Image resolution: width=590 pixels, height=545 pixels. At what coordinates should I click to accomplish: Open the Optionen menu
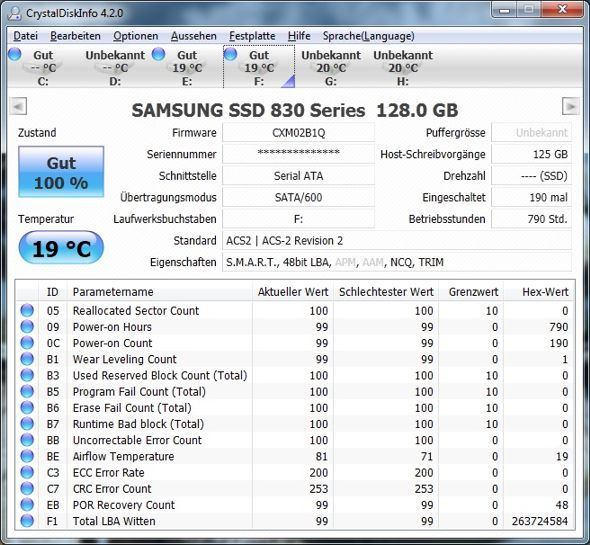[135, 36]
